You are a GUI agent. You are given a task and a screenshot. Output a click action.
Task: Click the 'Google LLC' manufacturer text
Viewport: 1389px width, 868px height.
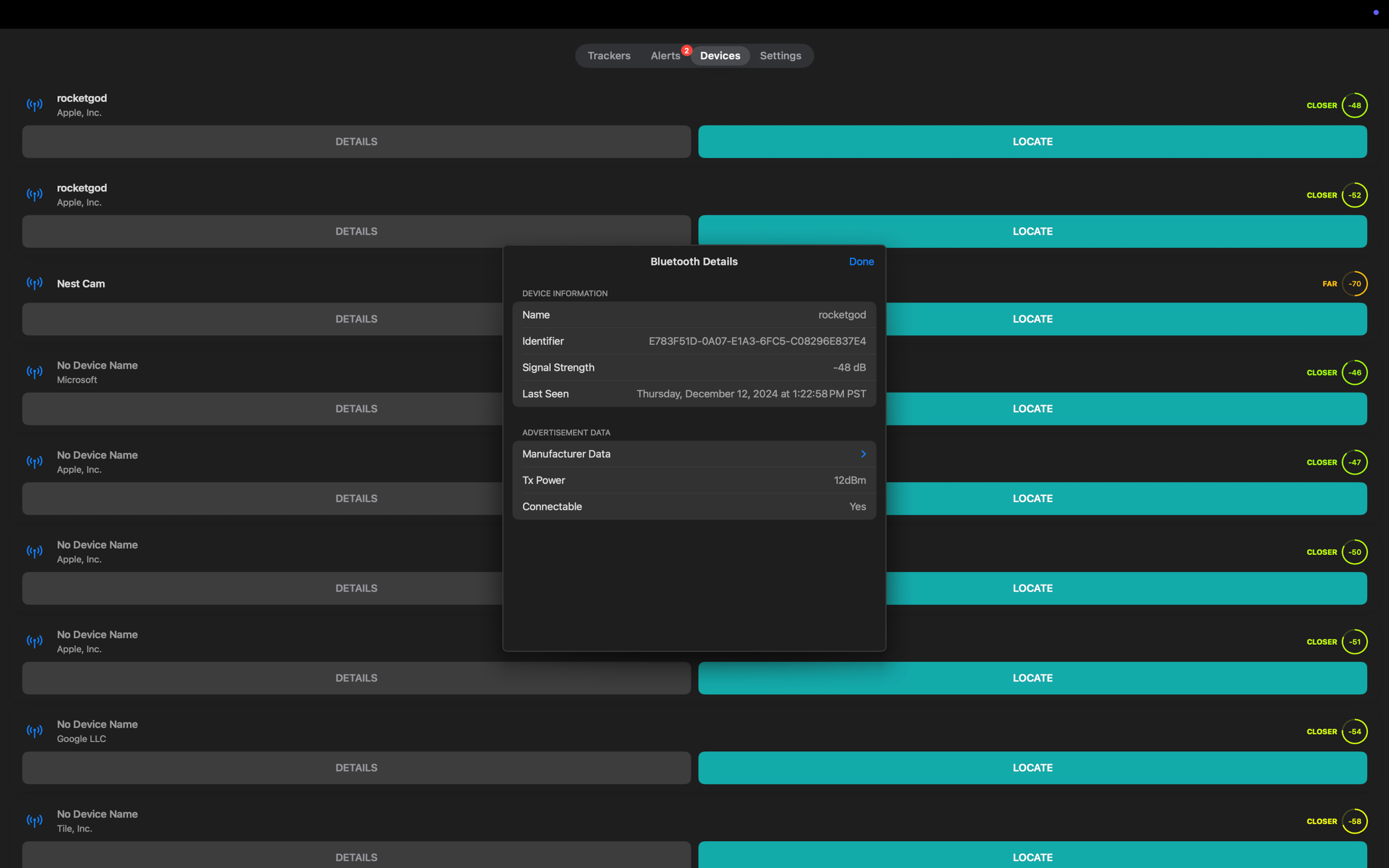[82, 739]
